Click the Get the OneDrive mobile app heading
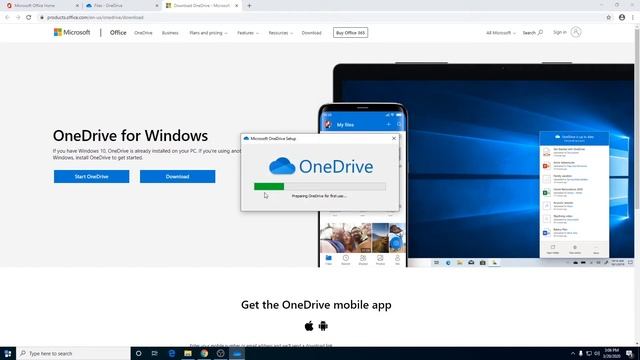 [316, 305]
